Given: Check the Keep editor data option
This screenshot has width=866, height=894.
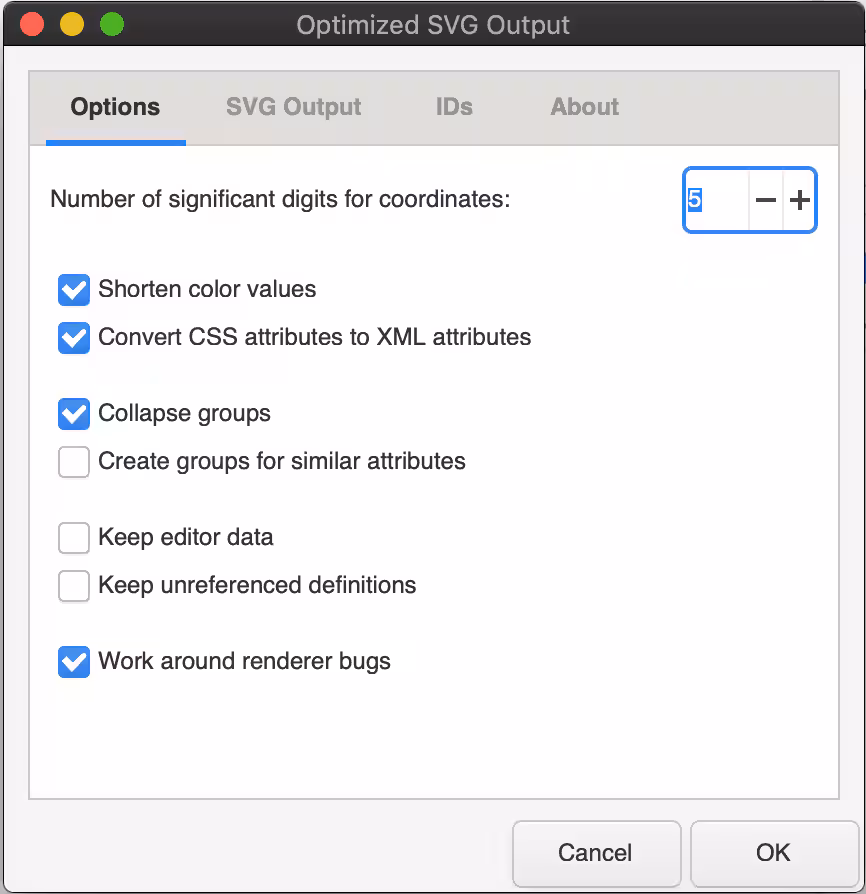Looking at the screenshot, I should click(x=74, y=538).
